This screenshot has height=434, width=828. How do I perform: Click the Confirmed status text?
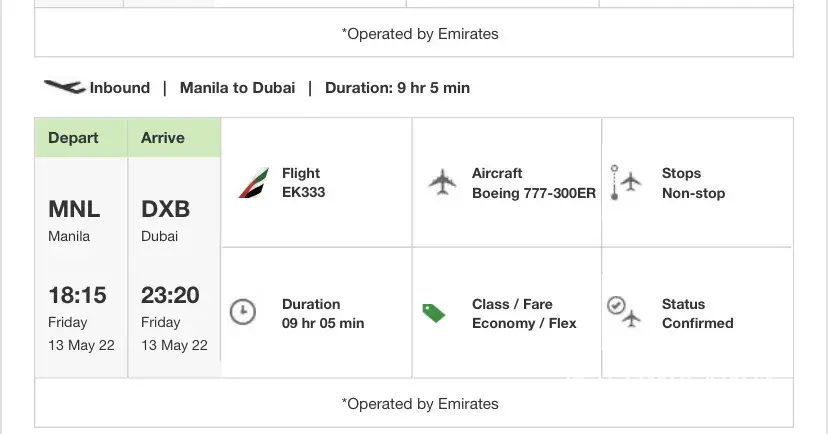(x=697, y=323)
